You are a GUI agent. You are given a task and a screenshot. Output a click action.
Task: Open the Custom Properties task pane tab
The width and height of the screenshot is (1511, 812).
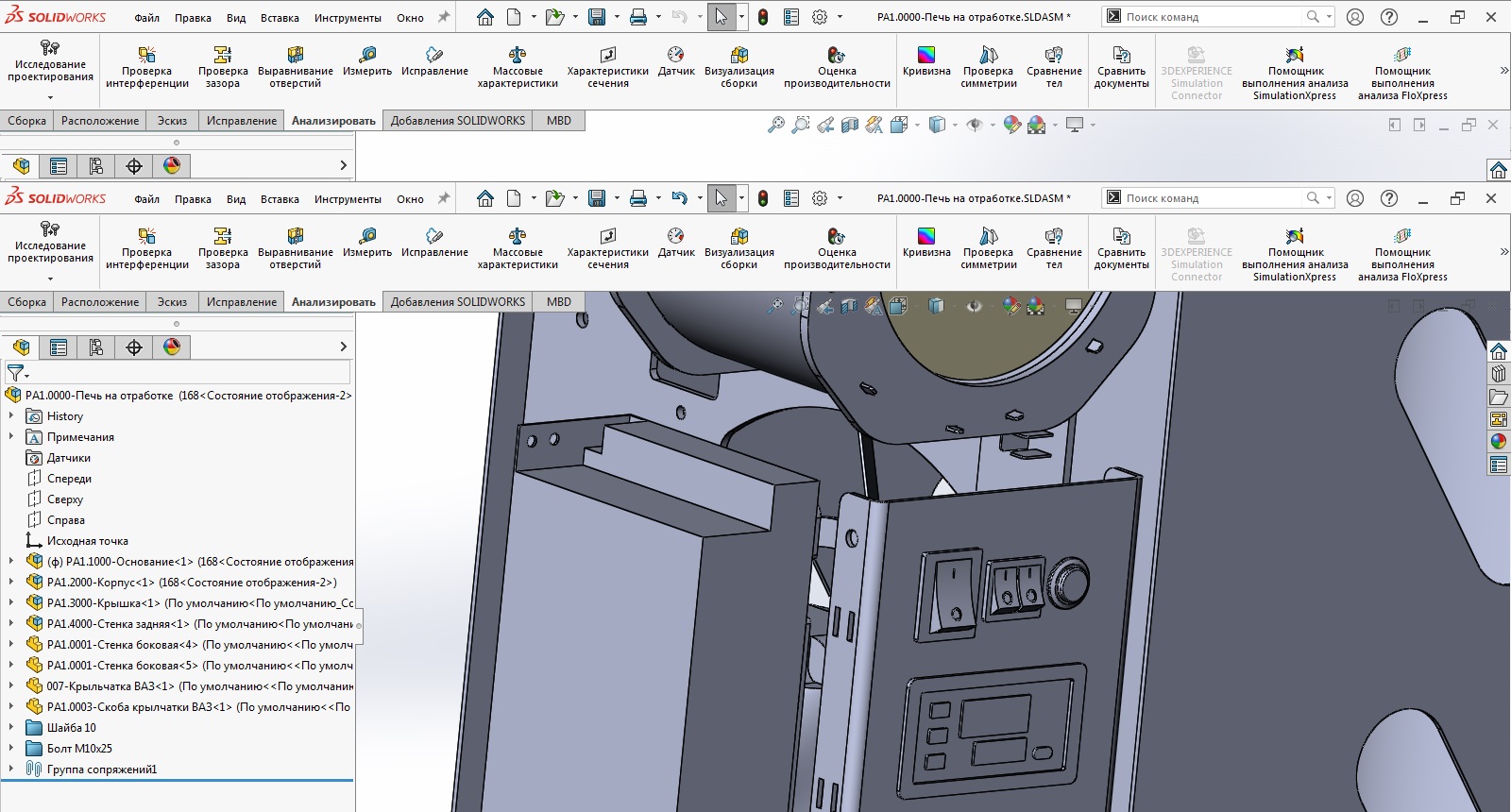coord(1499,465)
